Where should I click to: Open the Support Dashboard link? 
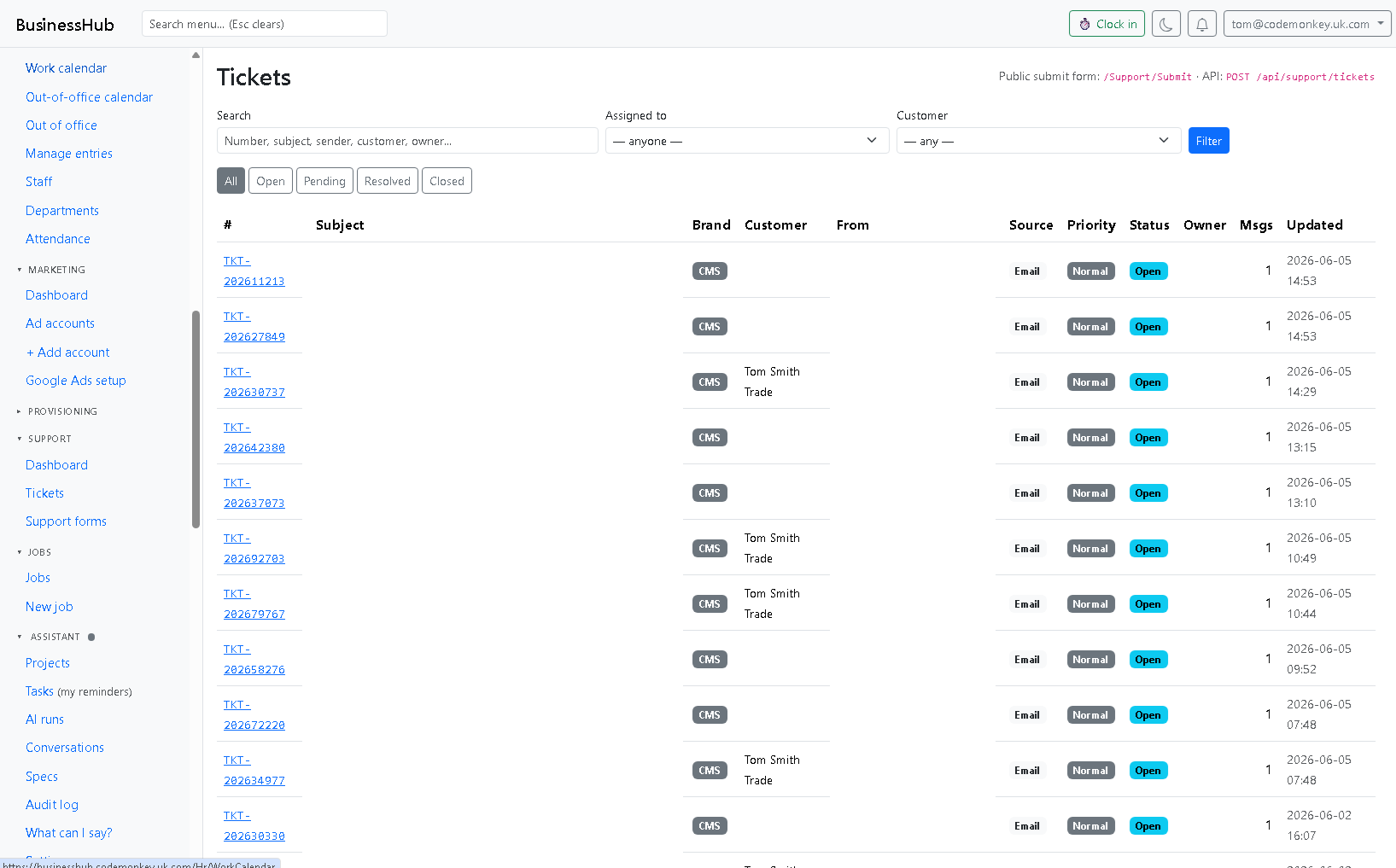click(56, 465)
